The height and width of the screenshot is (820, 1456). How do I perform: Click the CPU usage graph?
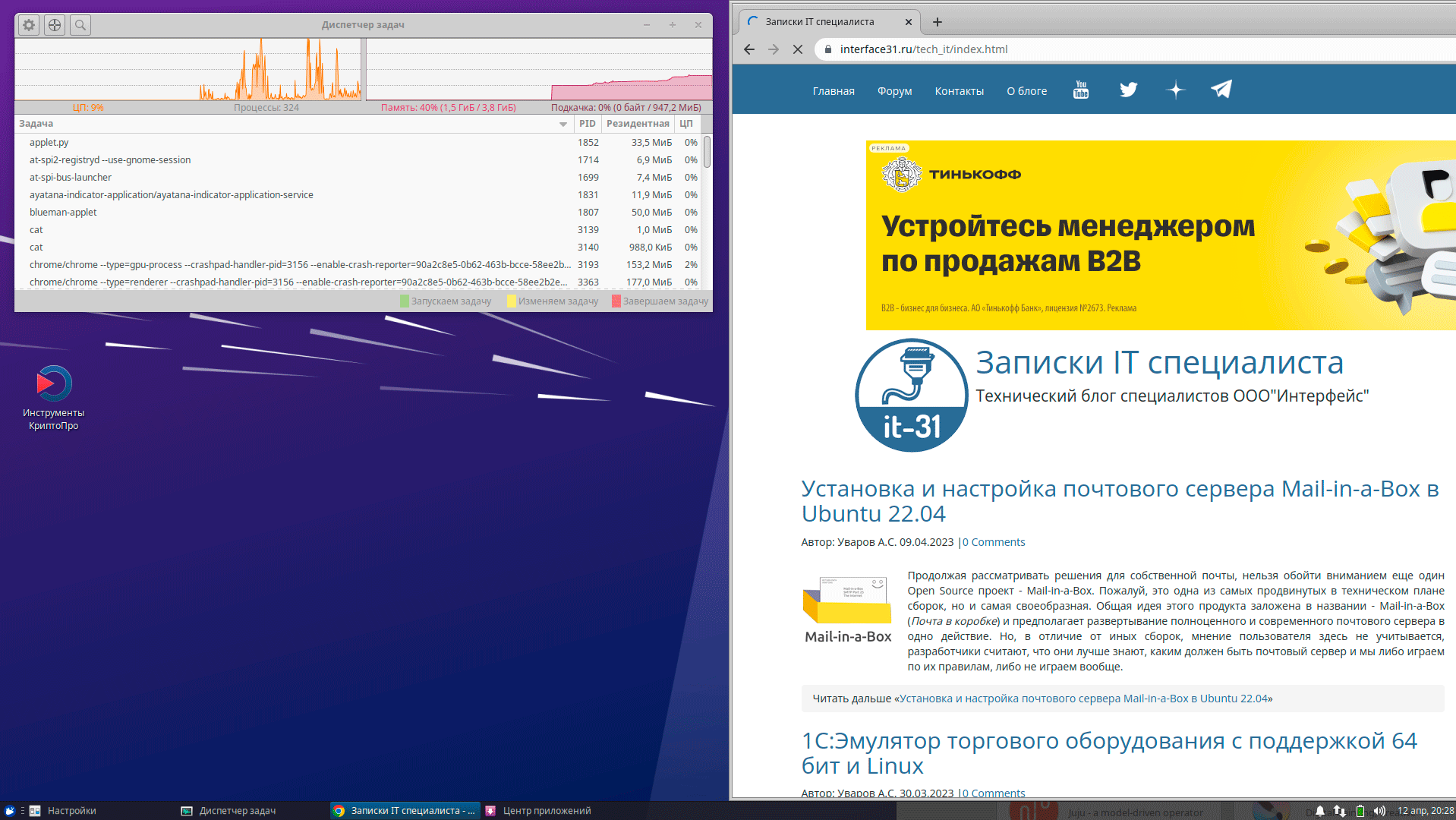tap(188, 69)
